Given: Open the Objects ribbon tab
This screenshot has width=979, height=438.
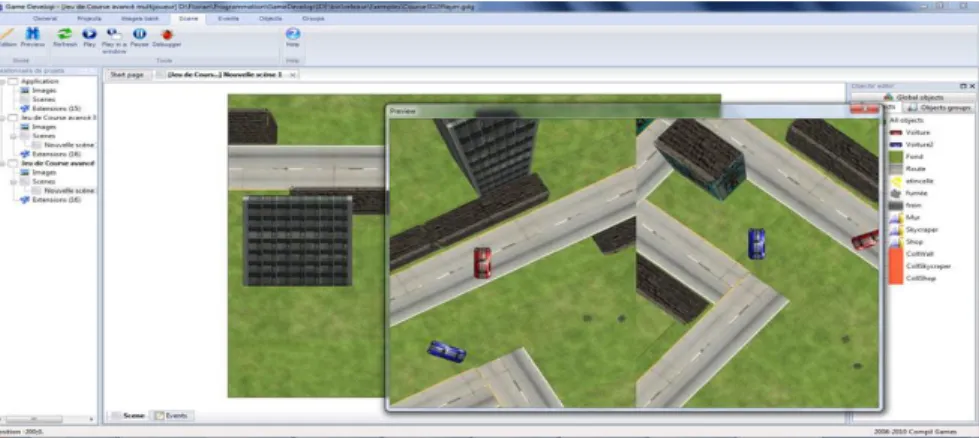Looking at the screenshot, I should tap(270, 19).
